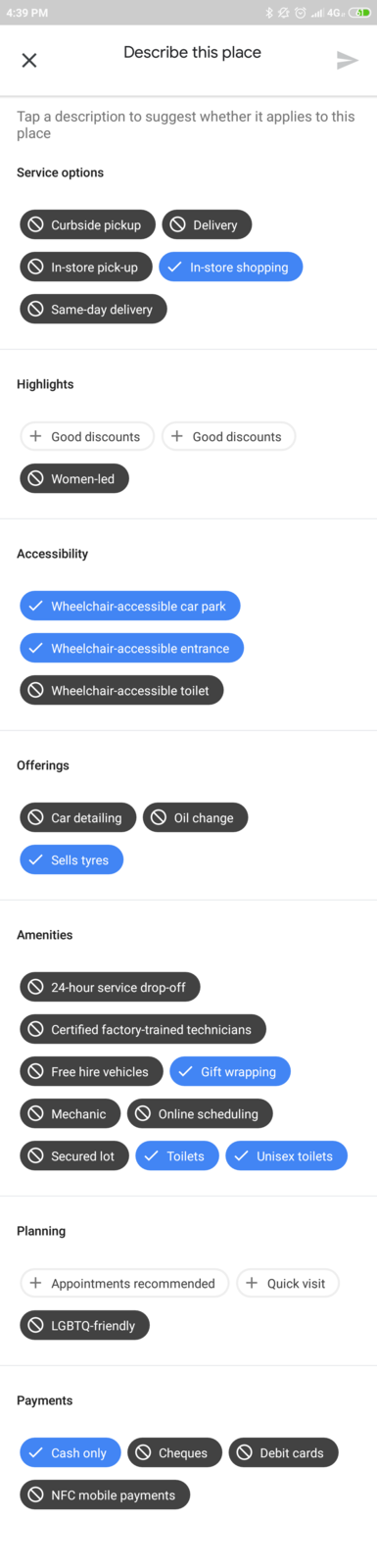Tap the plus icon on Quick visit
Image resolution: width=377 pixels, height=1568 pixels.
tap(252, 1283)
